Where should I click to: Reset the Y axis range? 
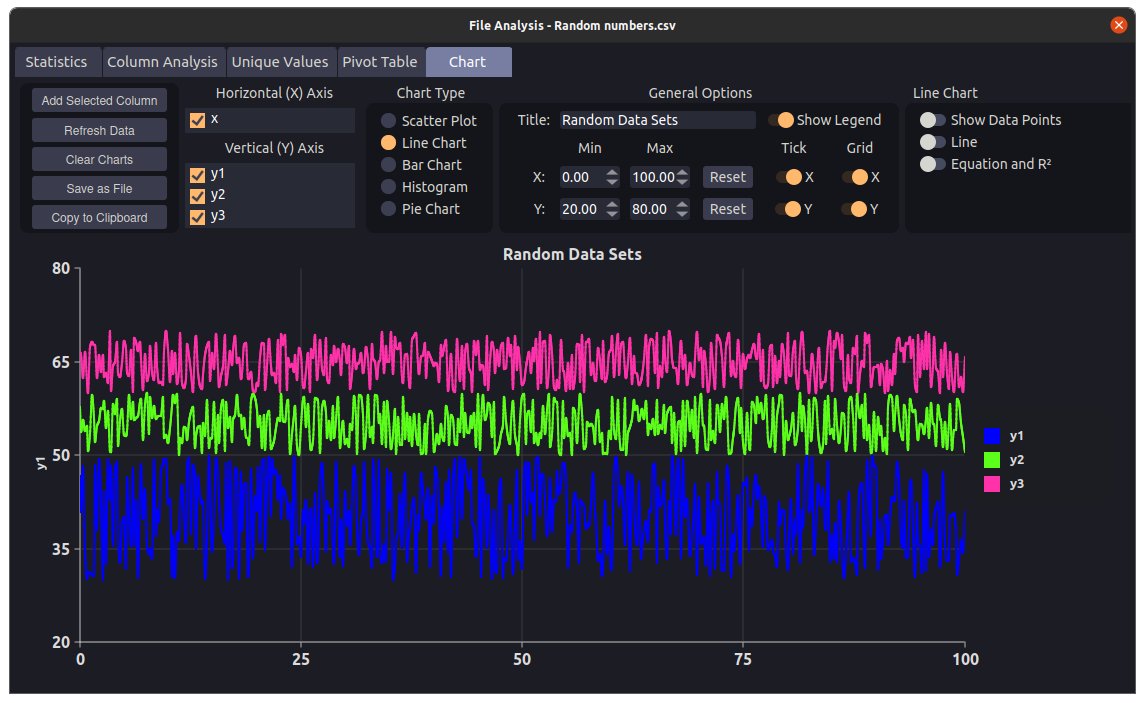pyautogui.click(x=727, y=210)
